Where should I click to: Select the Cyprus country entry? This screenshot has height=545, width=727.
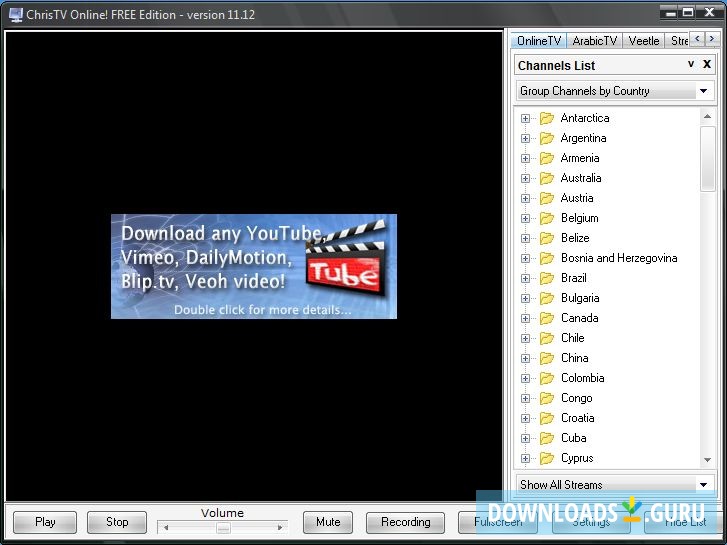[577, 458]
